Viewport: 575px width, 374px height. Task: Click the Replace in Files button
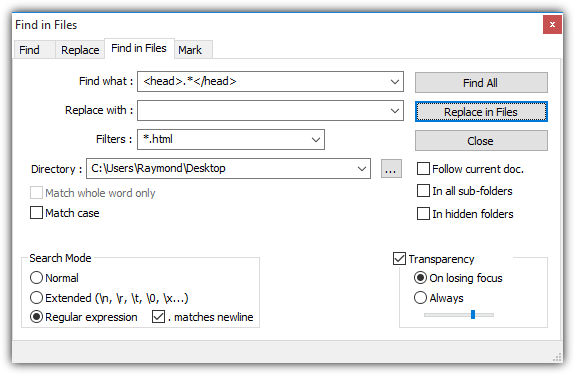click(x=481, y=112)
